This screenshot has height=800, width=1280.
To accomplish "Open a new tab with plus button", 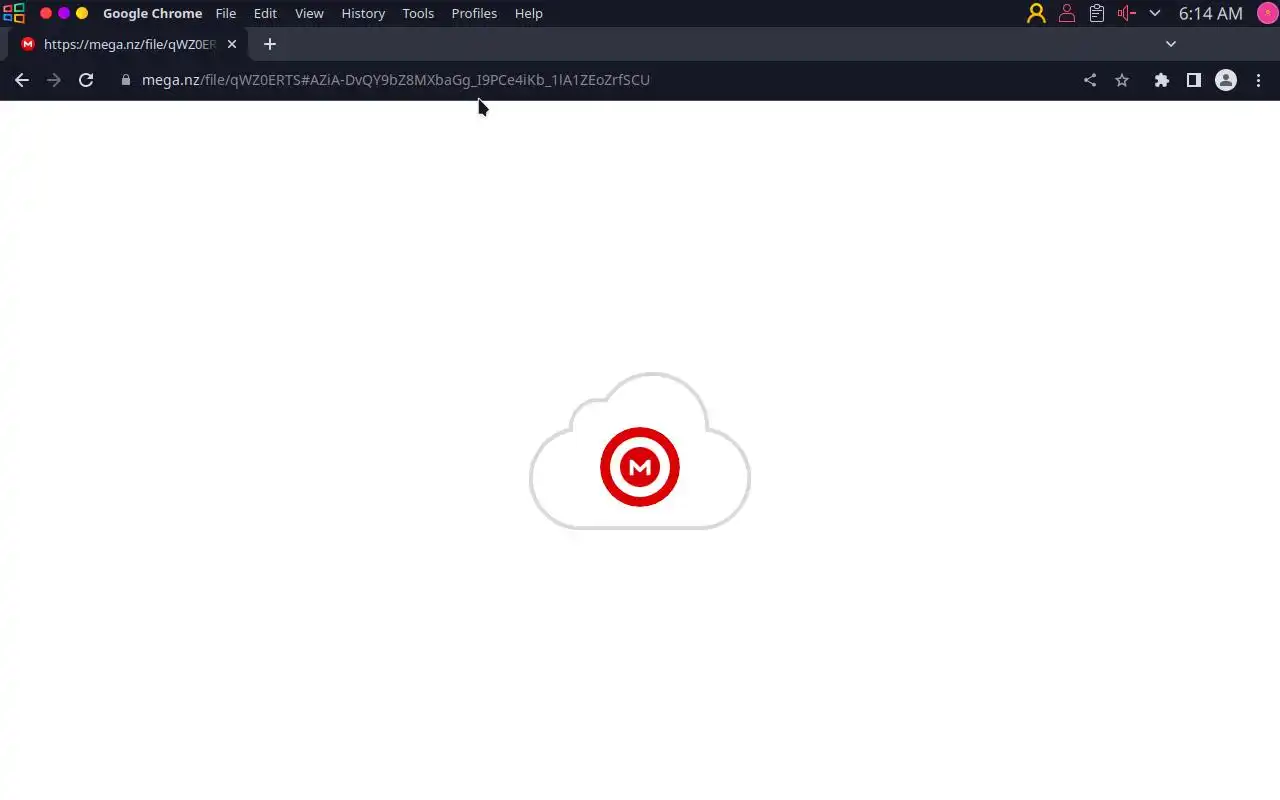I will tap(270, 44).
